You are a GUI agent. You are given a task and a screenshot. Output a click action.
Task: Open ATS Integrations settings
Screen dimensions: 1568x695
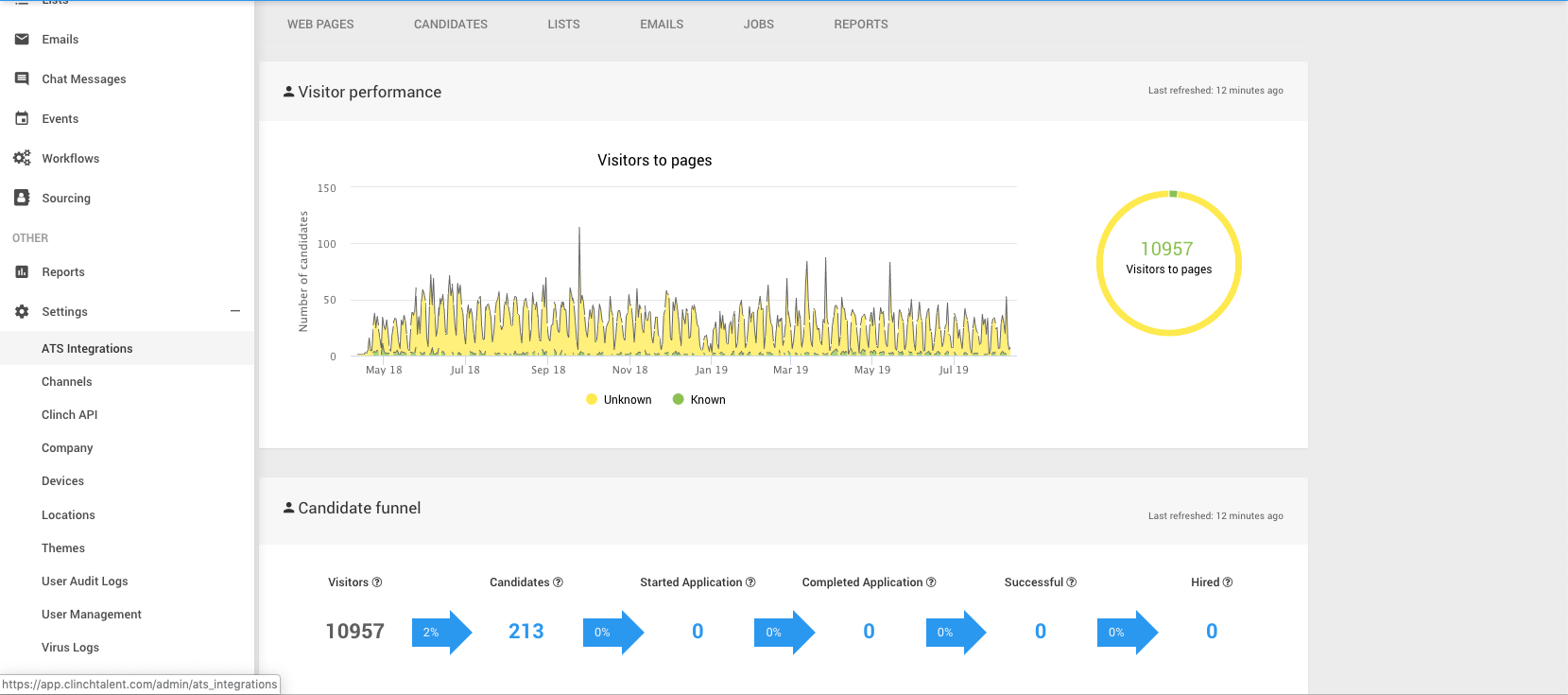click(127, 348)
